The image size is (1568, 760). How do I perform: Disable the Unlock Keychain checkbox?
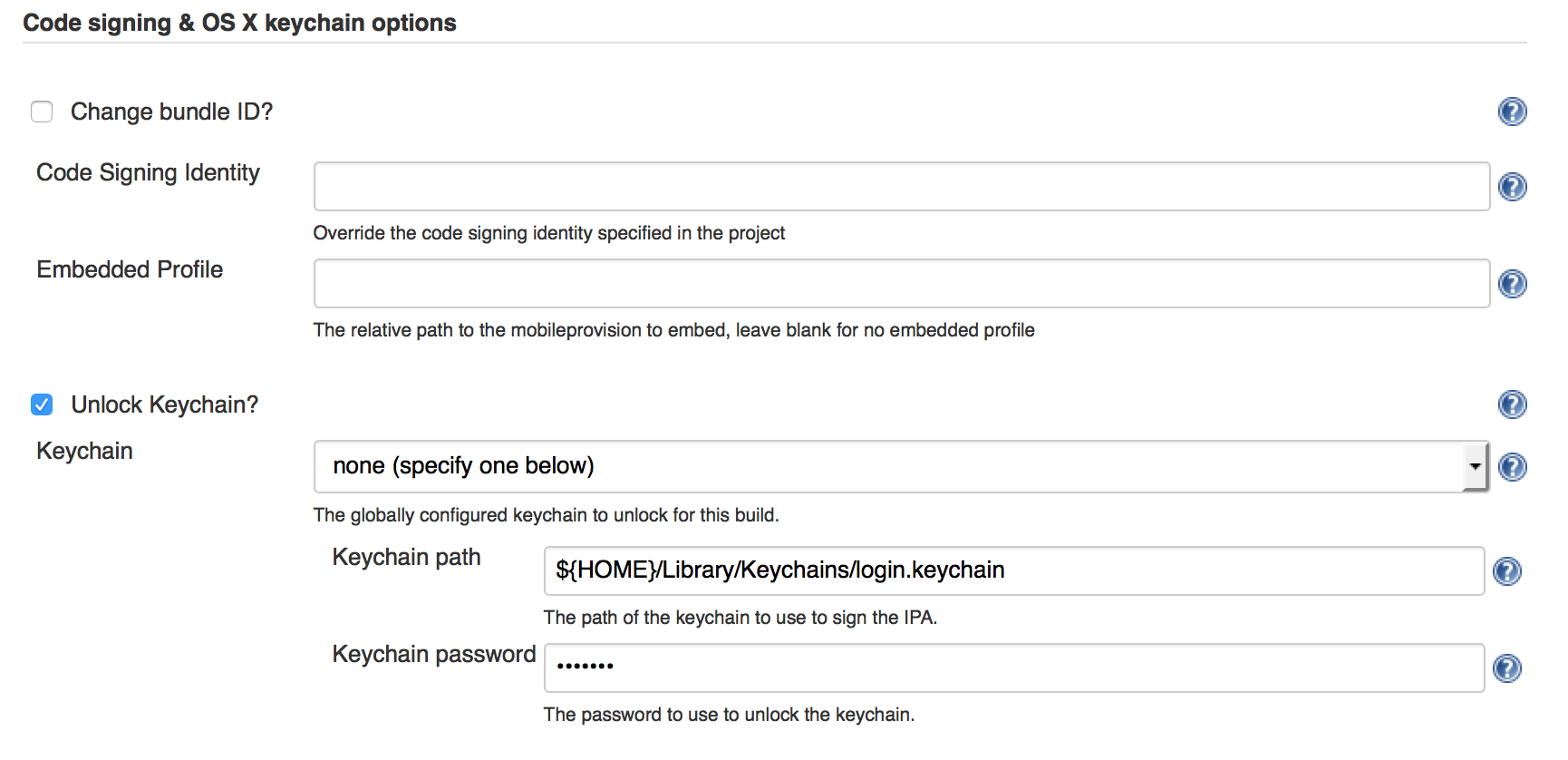[42, 404]
